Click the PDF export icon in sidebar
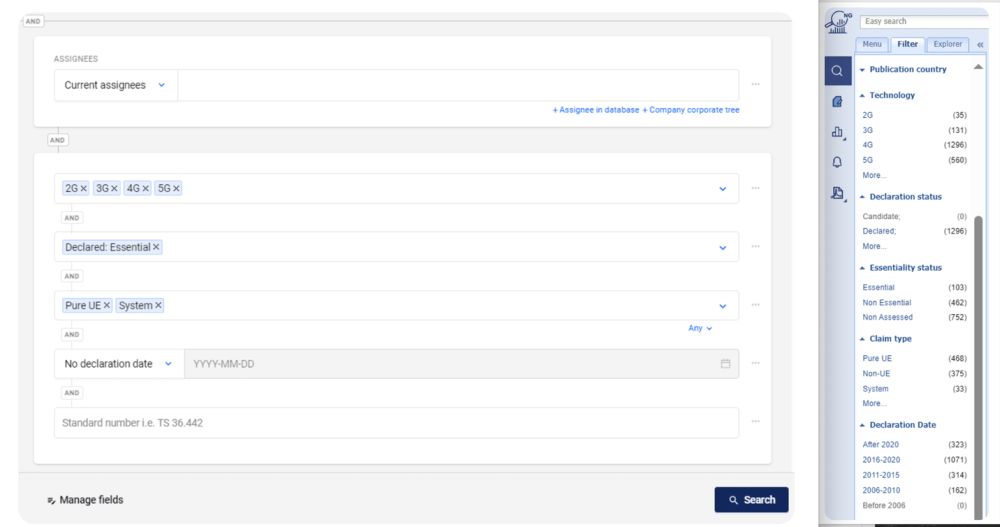Image resolution: width=1000 pixels, height=527 pixels. (x=838, y=193)
